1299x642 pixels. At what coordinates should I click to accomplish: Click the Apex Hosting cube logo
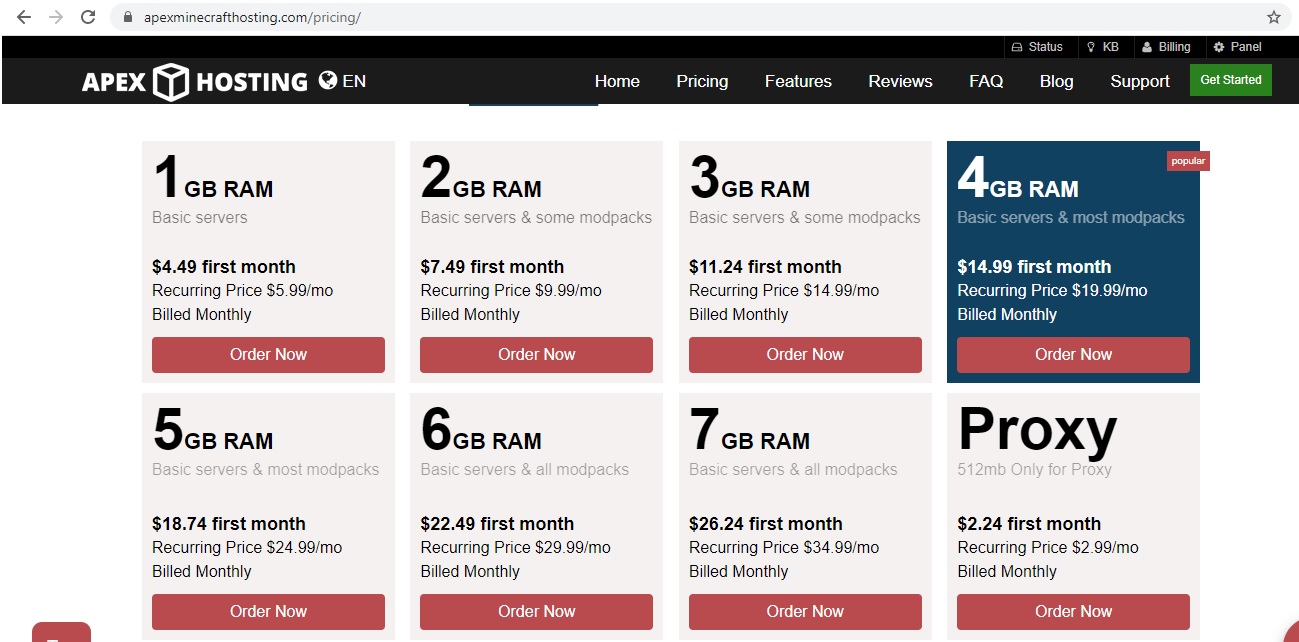click(x=171, y=81)
